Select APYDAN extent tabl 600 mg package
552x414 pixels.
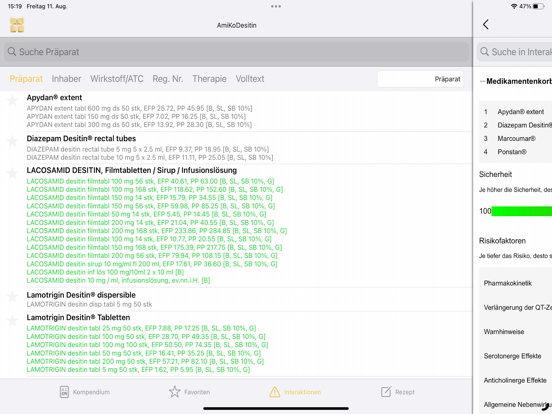pos(139,108)
